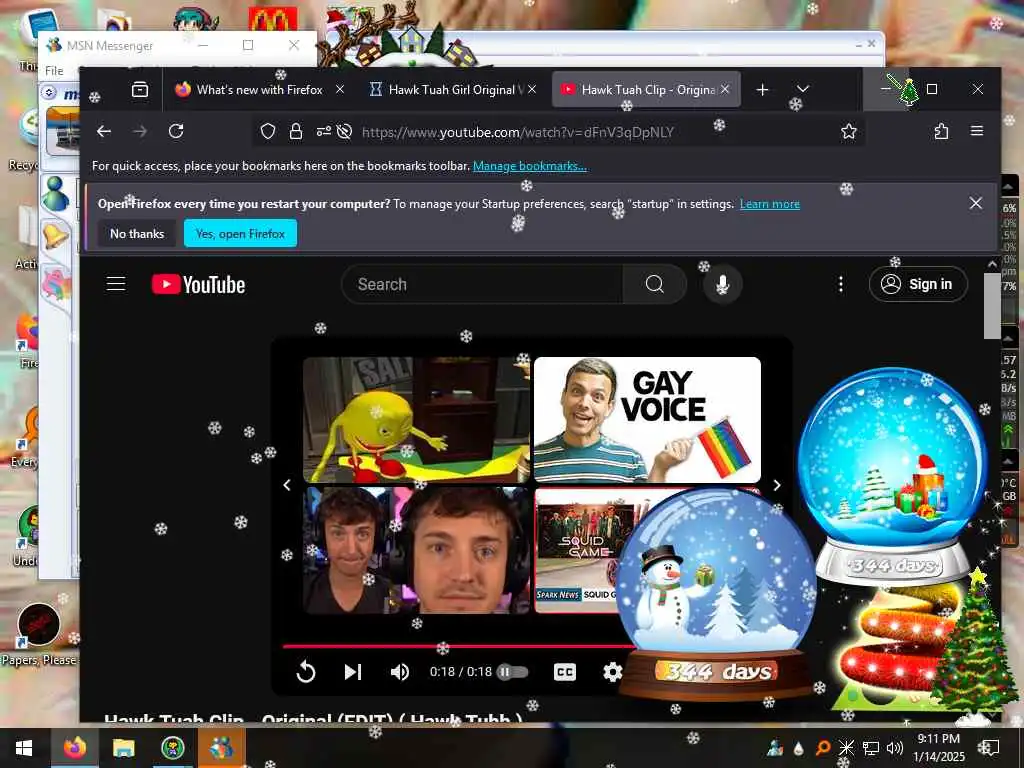Open the streamer with headphones video thumbnail
Viewport: 1024px width, 768px height.
416,551
